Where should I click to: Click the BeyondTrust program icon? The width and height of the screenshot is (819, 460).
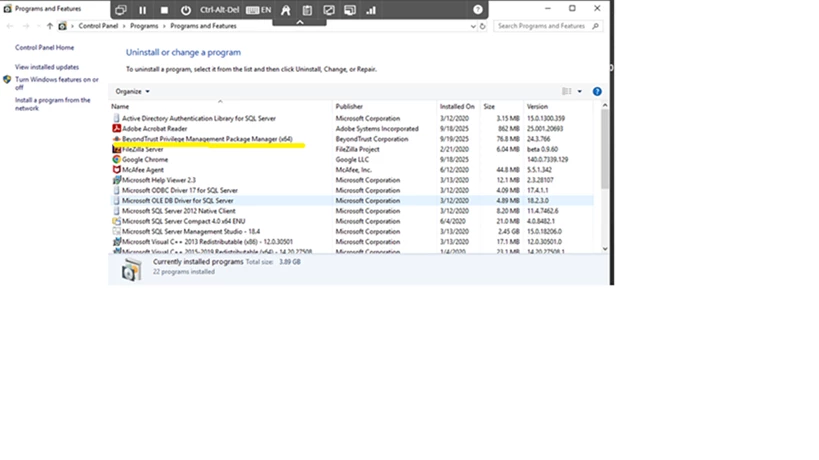tap(116, 139)
